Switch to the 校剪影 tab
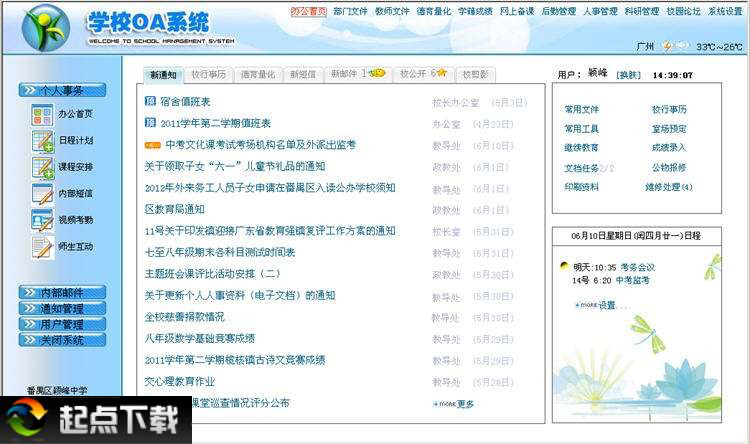Image resolution: width=750 pixels, height=444 pixels. [475, 75]
